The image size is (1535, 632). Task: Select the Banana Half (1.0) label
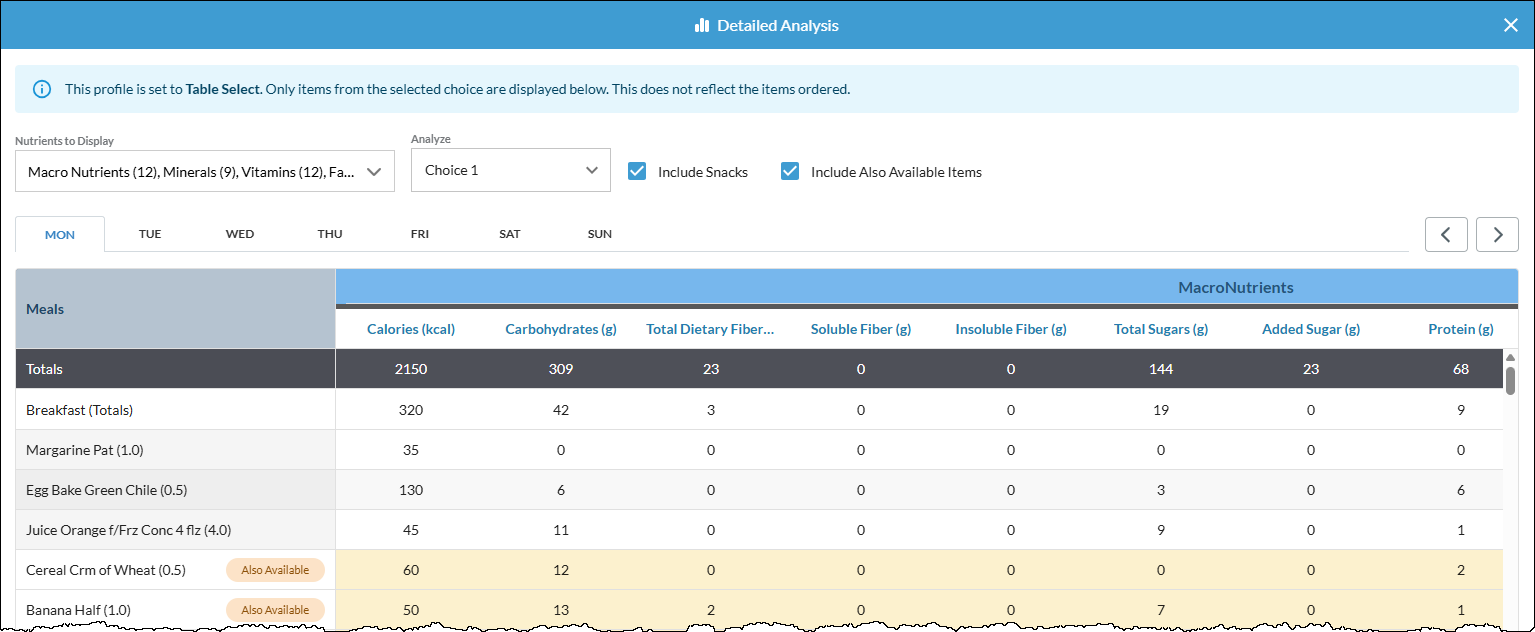tap(78, 610)
